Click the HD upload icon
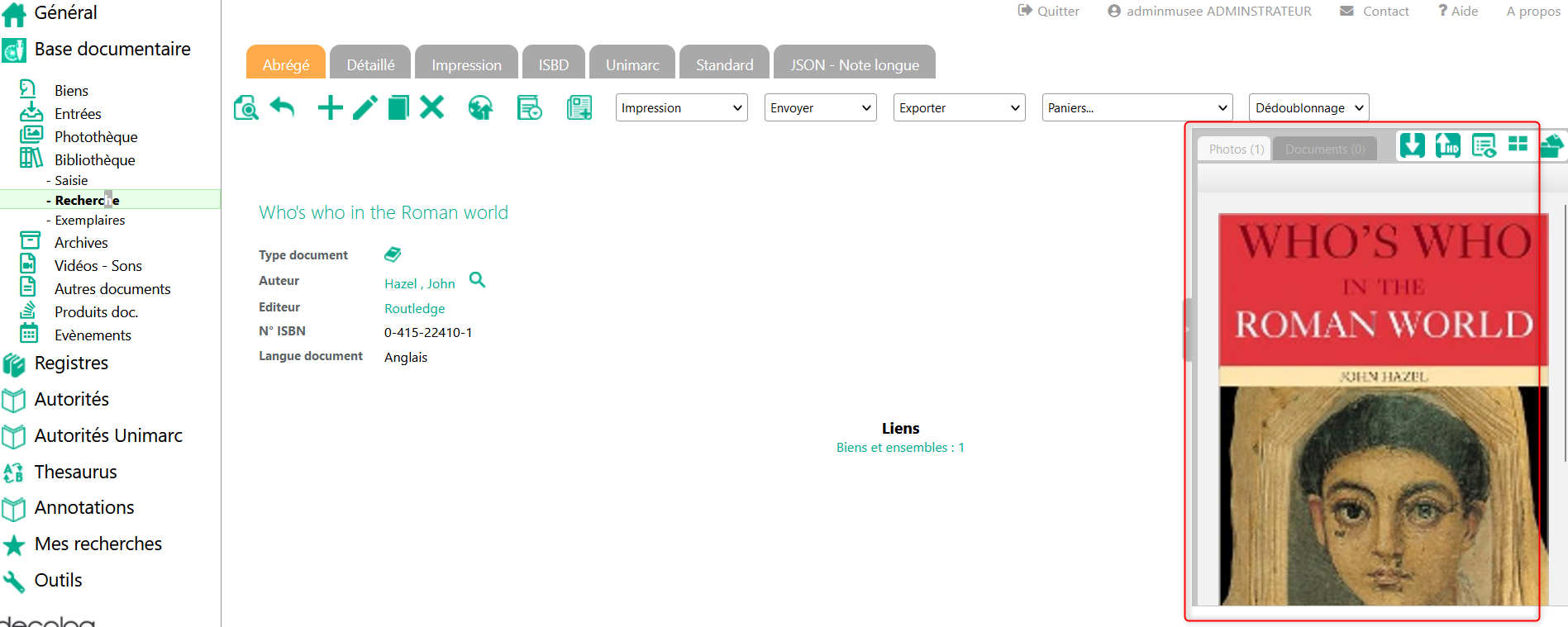Viewport: 1568px width, 627px height. coord(1448,145)
